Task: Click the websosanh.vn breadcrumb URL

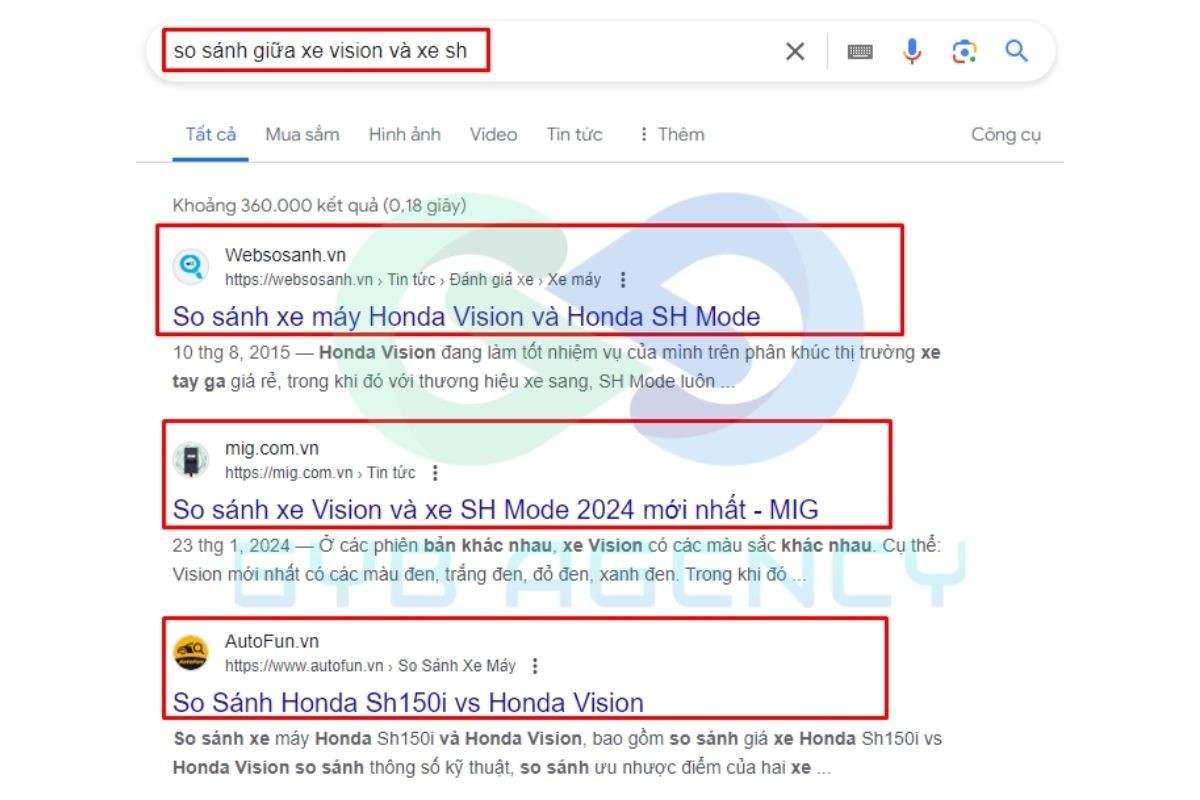Action: click(413, 280)
